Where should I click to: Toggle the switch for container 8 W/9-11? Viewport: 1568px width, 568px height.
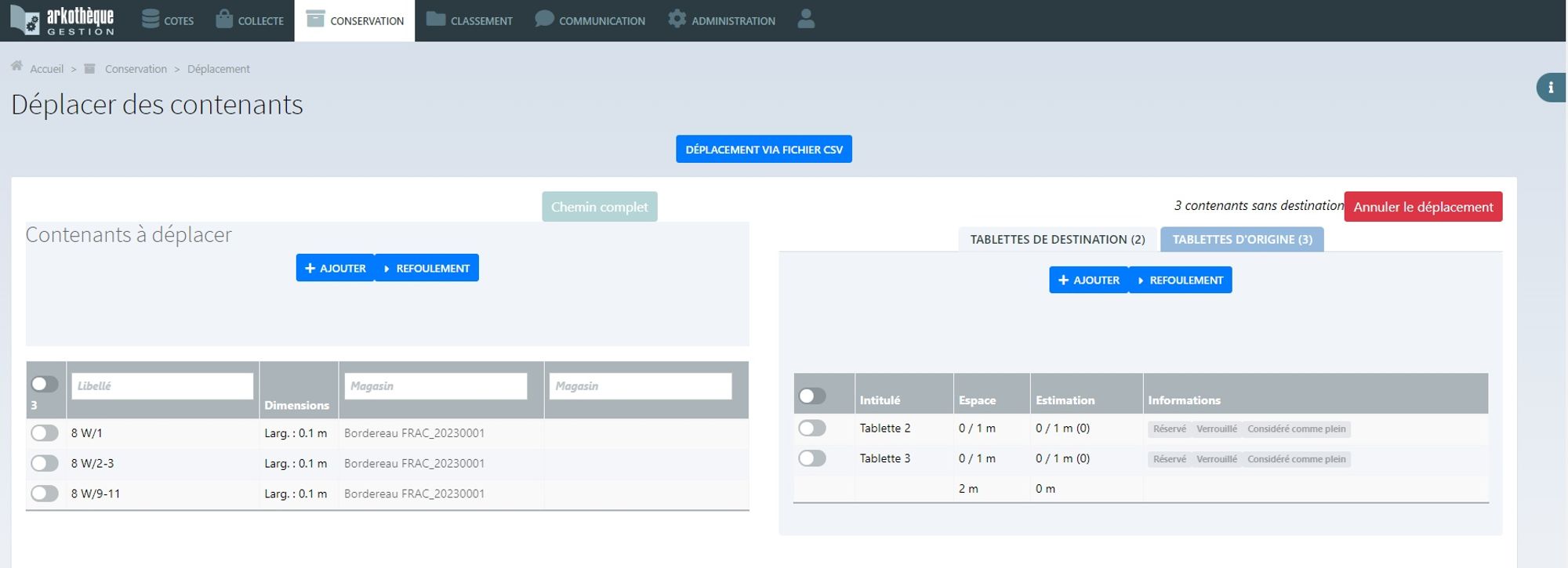[x=45, y=494]
